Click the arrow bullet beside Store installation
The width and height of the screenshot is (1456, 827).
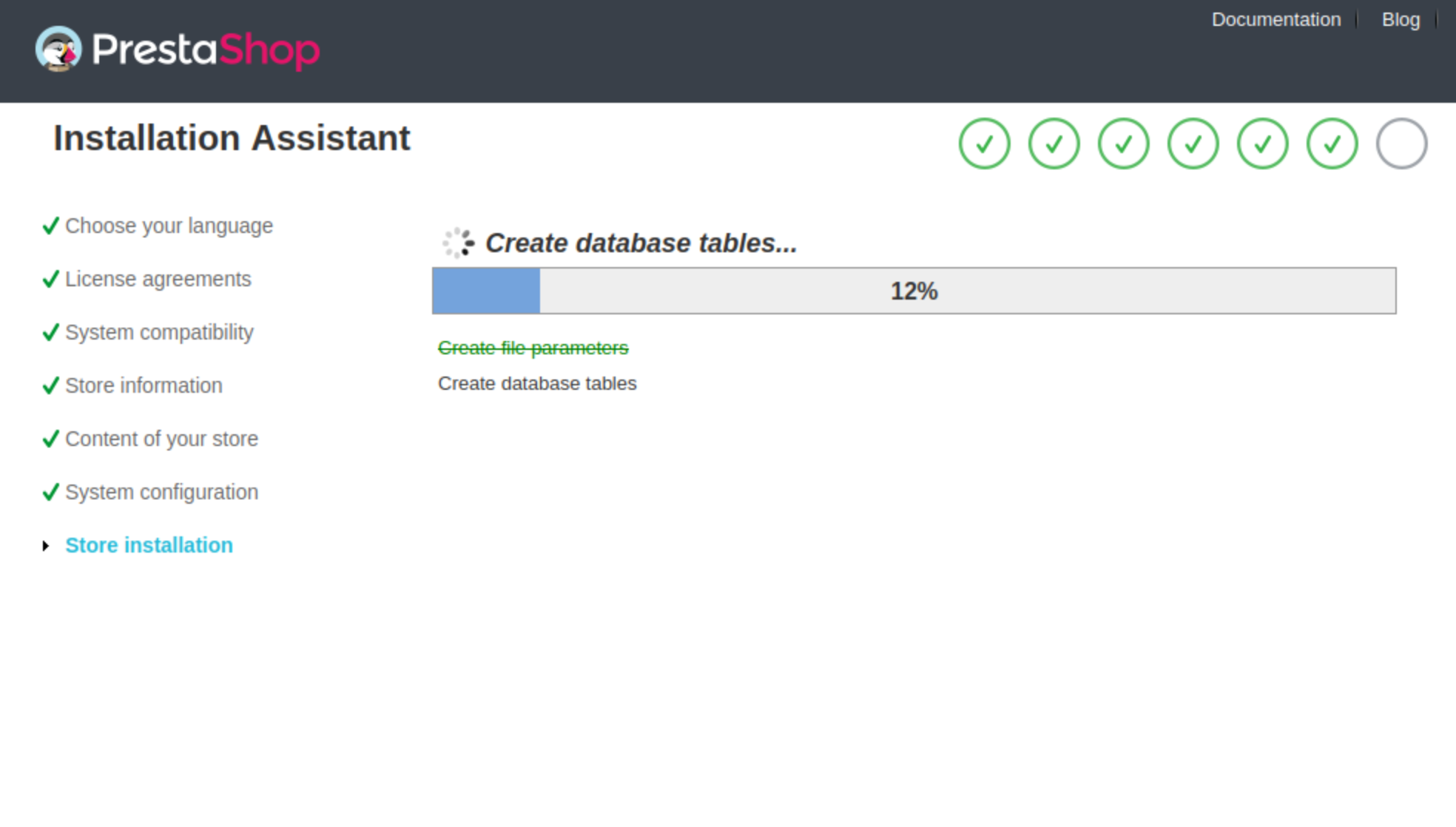(46, 546)
